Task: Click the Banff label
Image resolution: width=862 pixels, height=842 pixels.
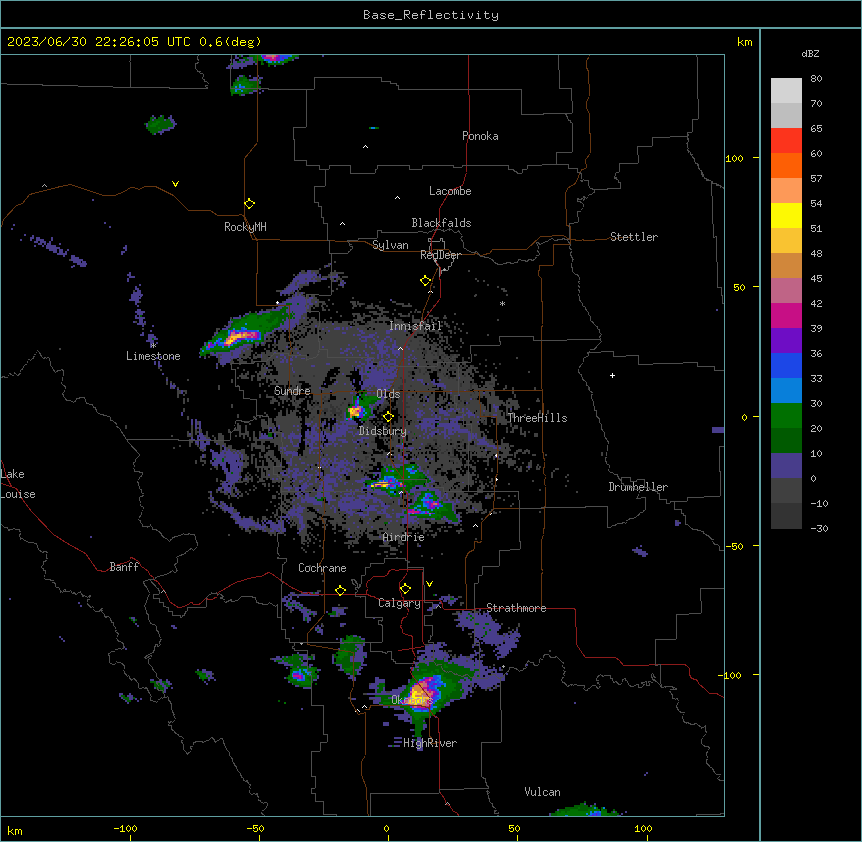Action: 124,567
